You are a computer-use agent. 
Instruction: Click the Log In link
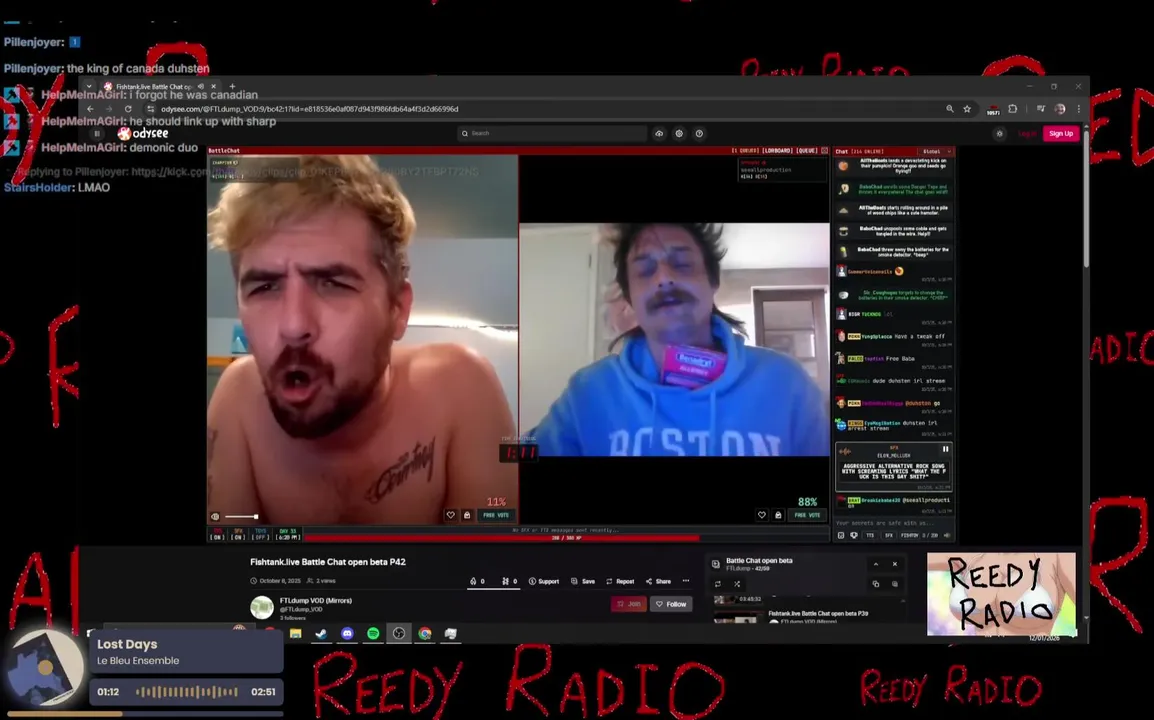point(1027,133)
